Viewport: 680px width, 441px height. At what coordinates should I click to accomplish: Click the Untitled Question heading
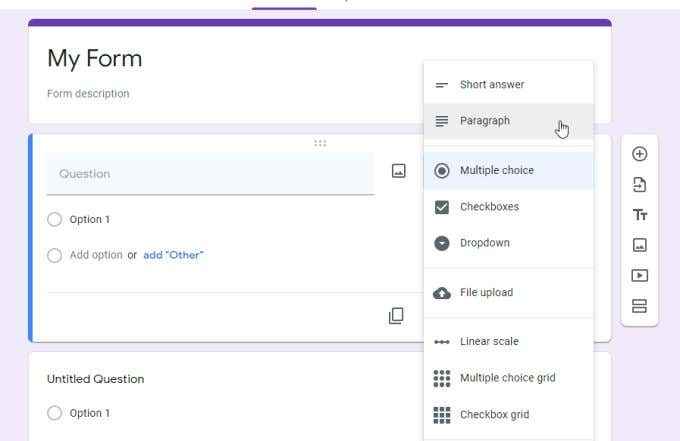pos(95,379)
